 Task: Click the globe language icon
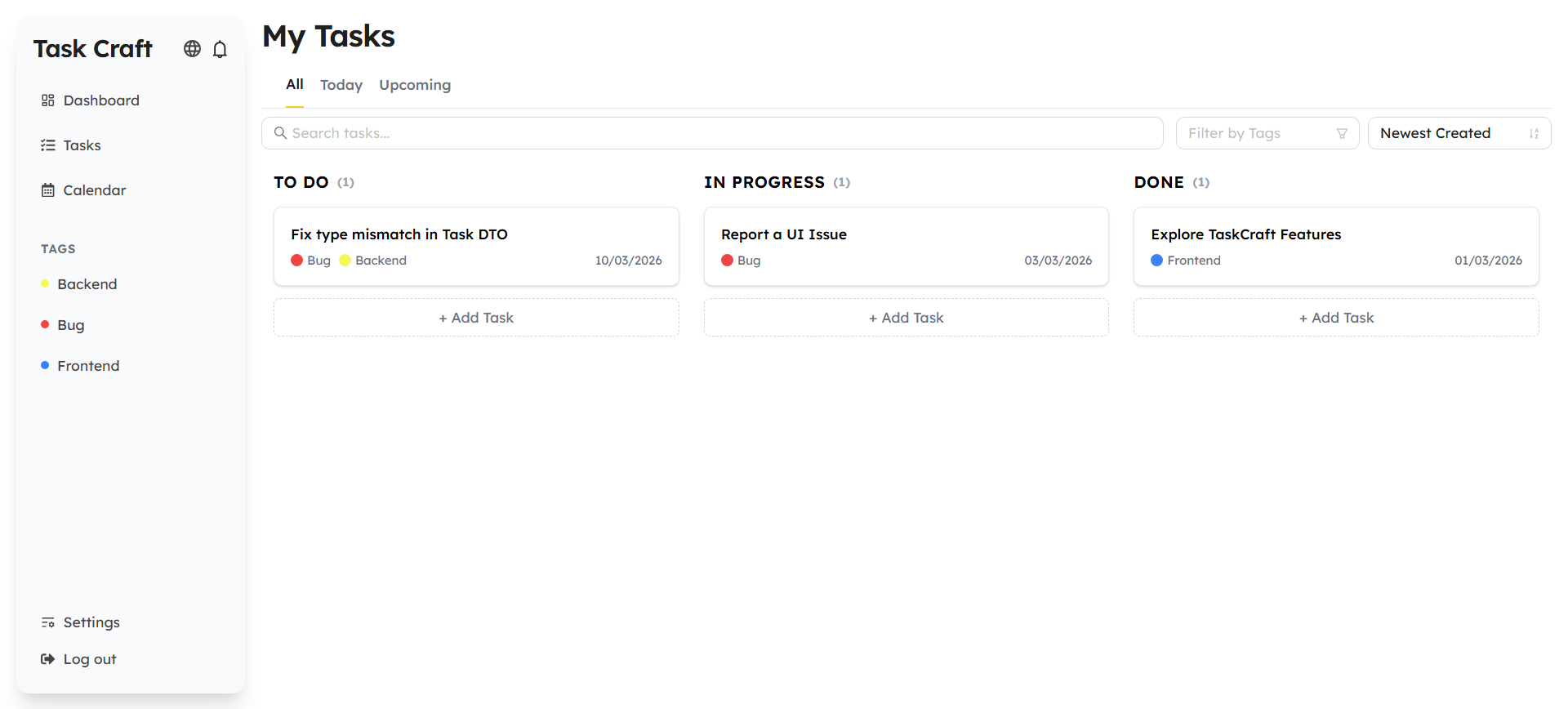click(x=192, y=49)
